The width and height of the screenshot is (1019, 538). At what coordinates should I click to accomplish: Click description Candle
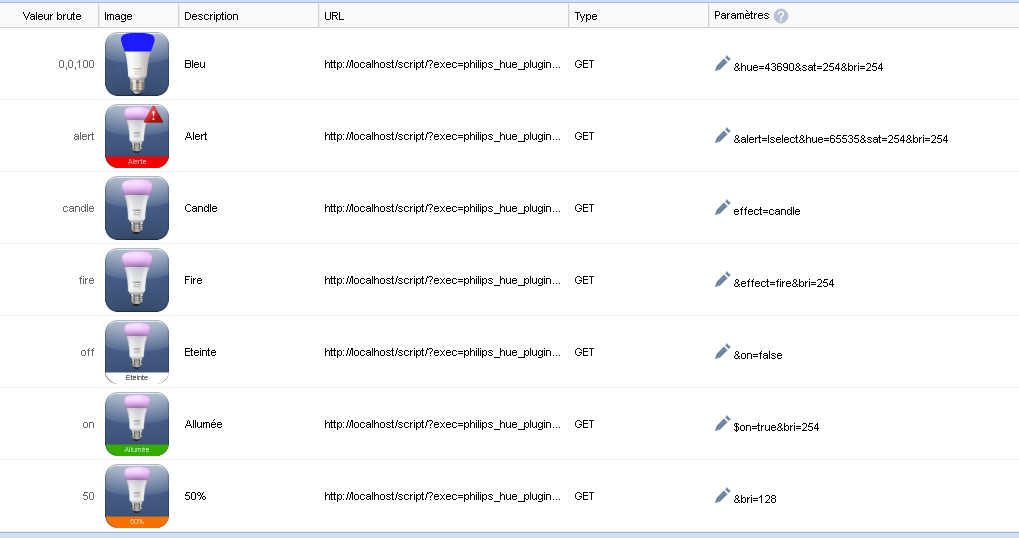[201, 209]
